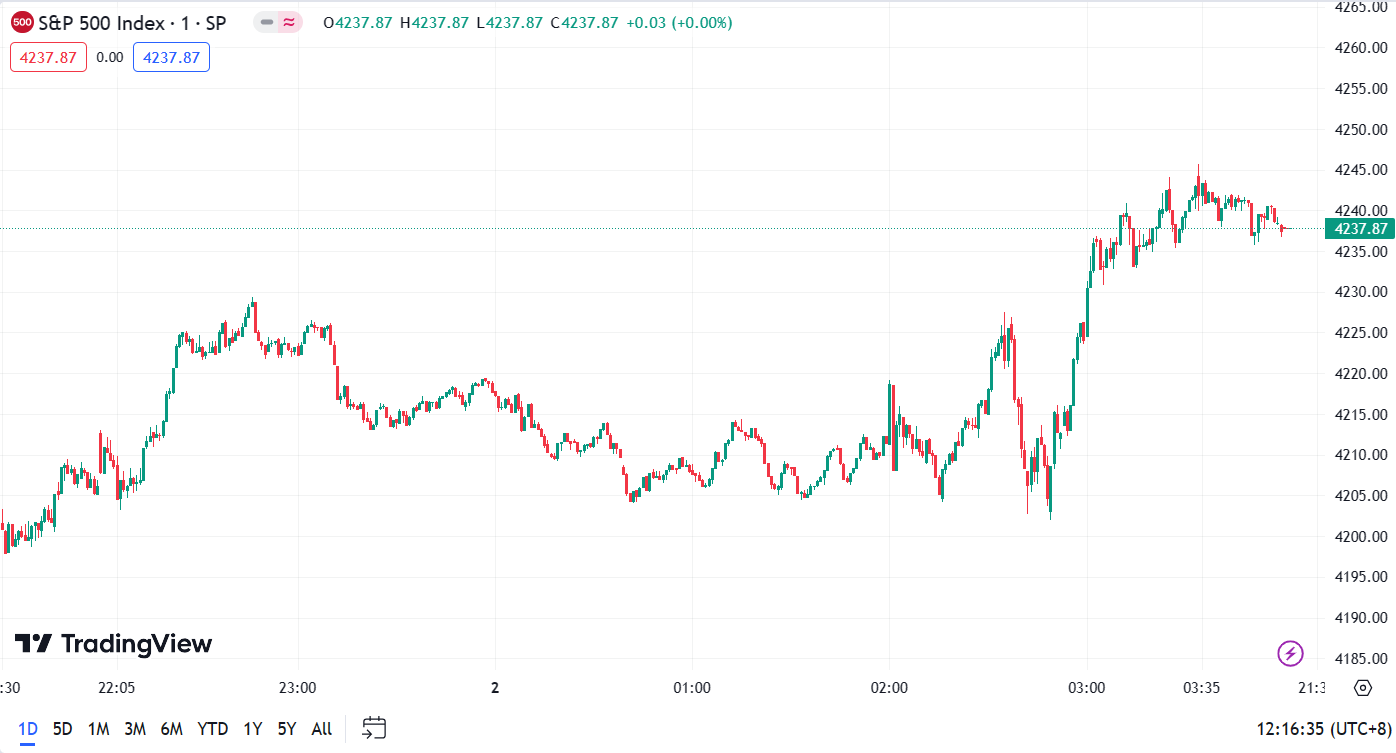Switch to the 5Y range

pyautogui.click(x=287, y=729)
